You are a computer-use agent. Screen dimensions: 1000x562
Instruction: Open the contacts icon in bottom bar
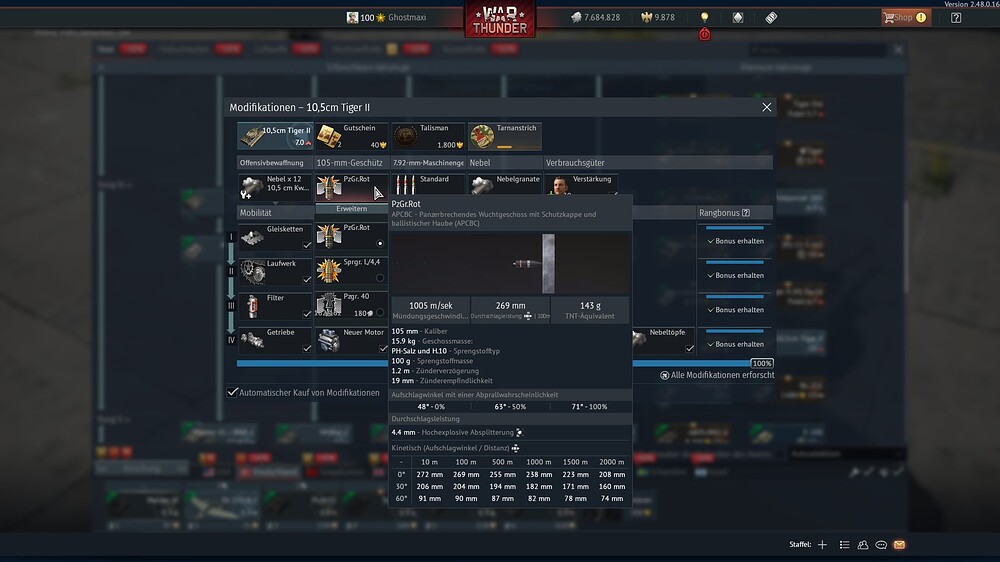(863, 545)
